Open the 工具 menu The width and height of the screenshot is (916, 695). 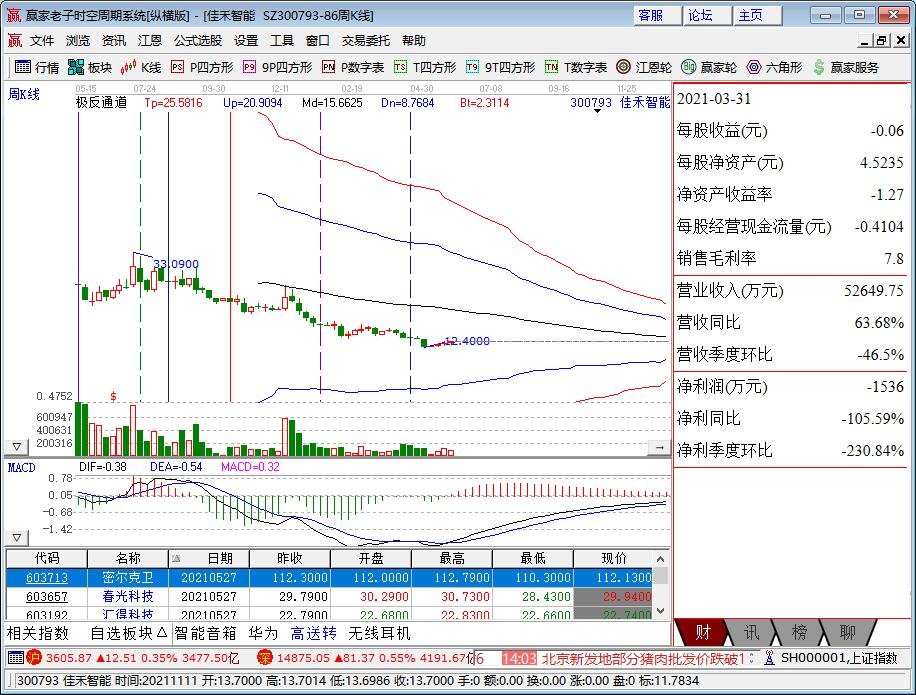click(x=282, y=40)
